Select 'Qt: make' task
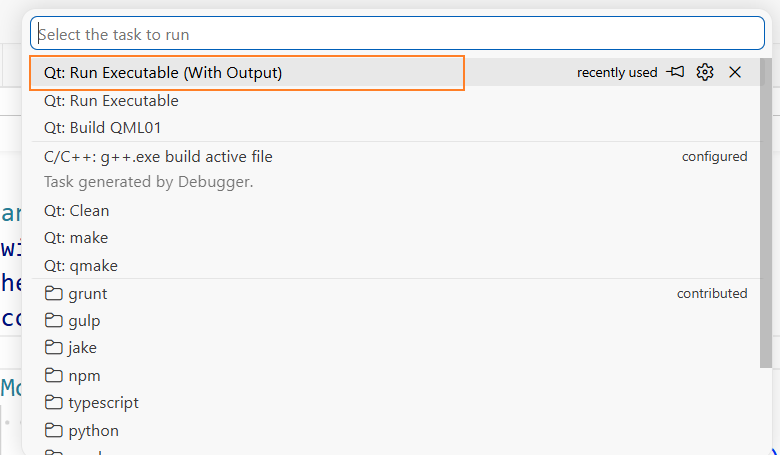 tap(395, 238)
